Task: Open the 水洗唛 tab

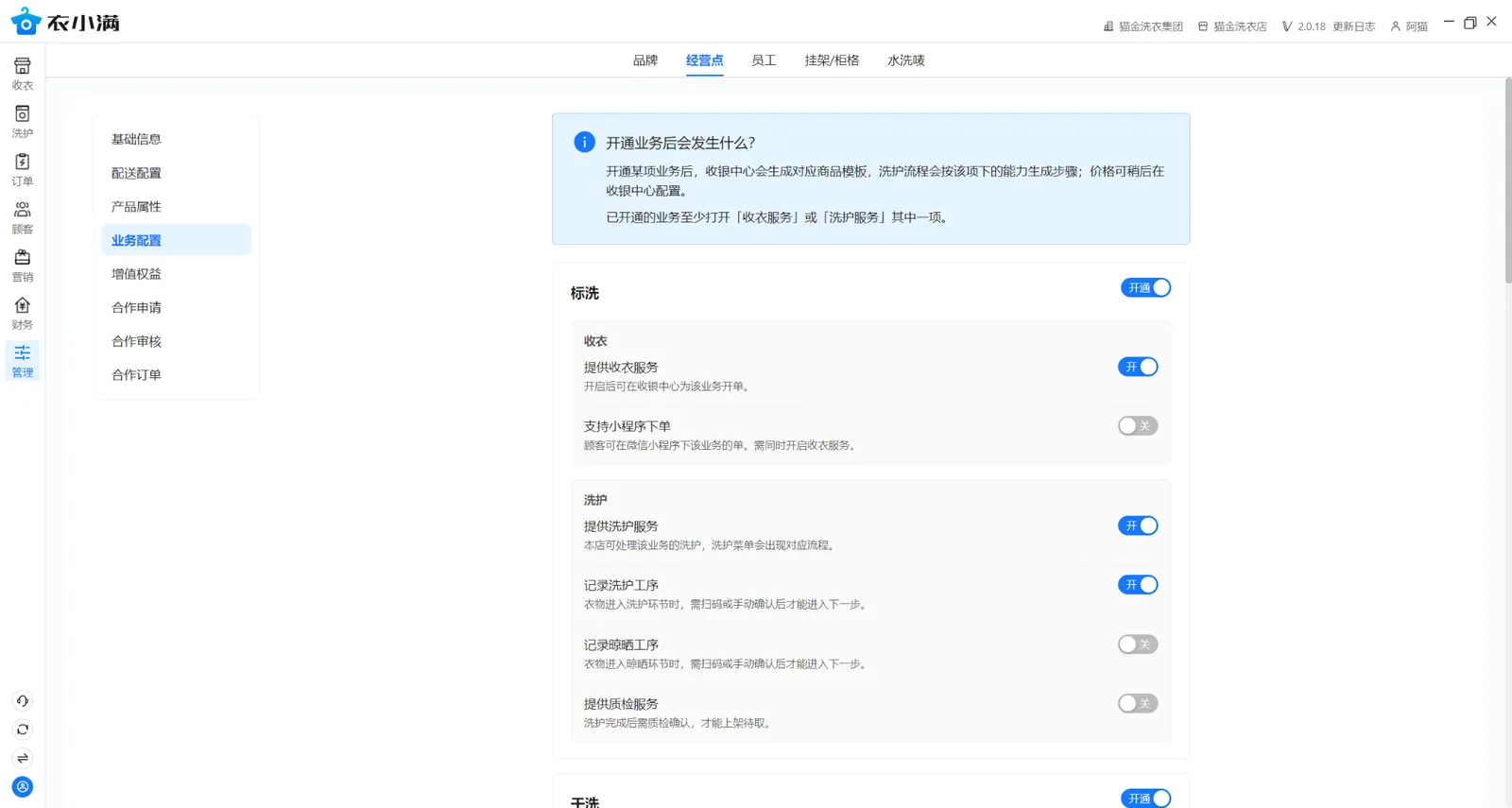Action: pyautogui.click(x=906, y=60)
